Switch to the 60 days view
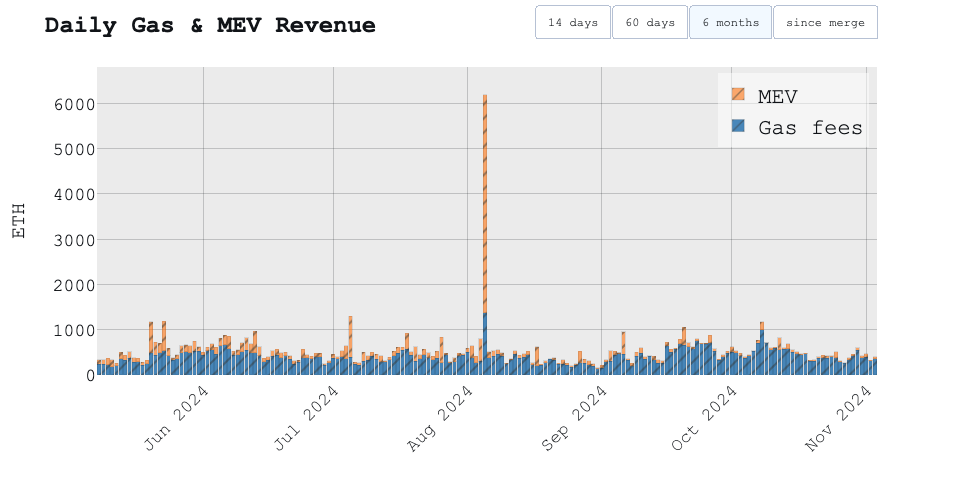The height and width of the screenshot is (494, 953). tap(650, 22)
